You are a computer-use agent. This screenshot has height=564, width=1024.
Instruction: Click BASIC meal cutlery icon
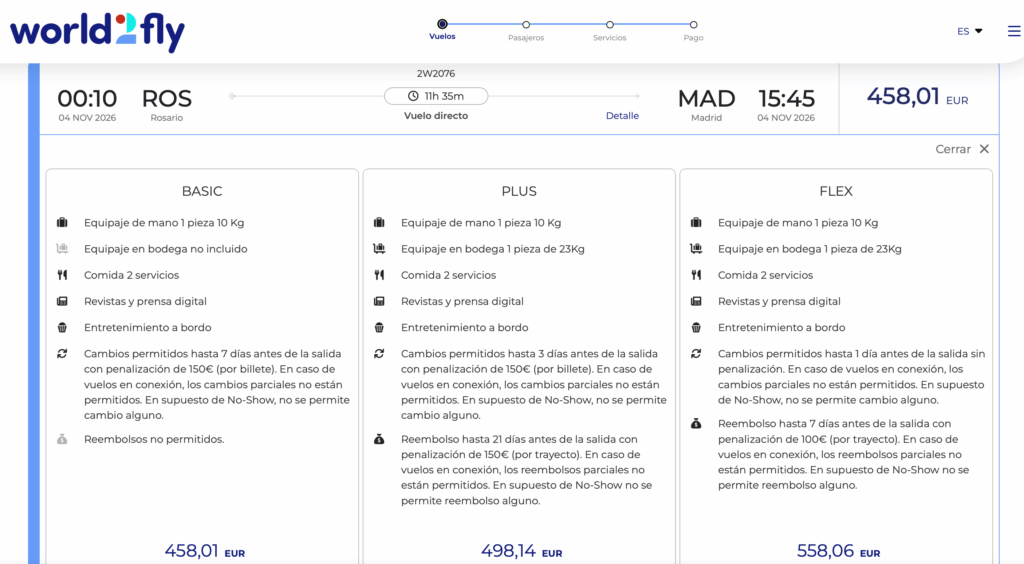click(62, 275)
